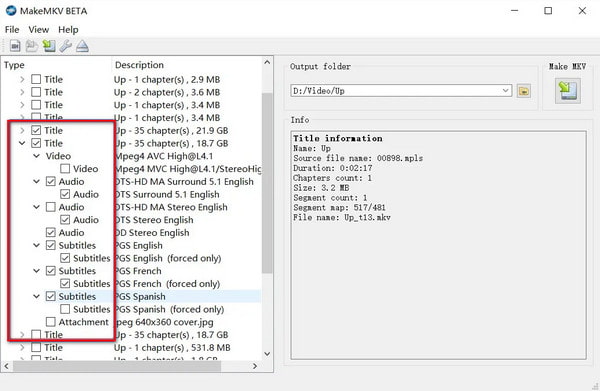The width and height of the screenshot is (600, 391).
Task: Expand the 531.8 MB Title row
Action: pos(22,347)
